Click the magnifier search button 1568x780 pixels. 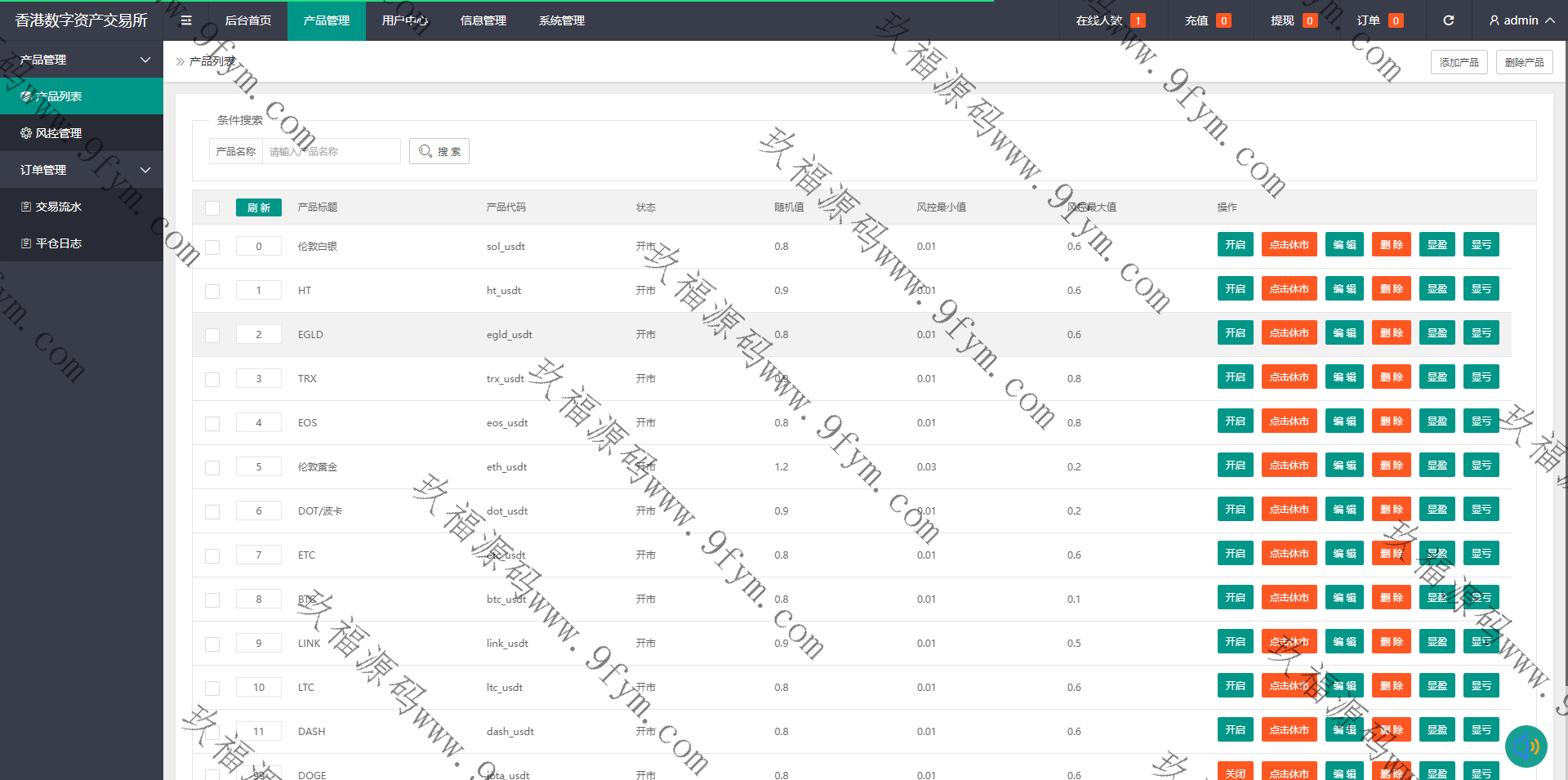click(x=439, y=151)
